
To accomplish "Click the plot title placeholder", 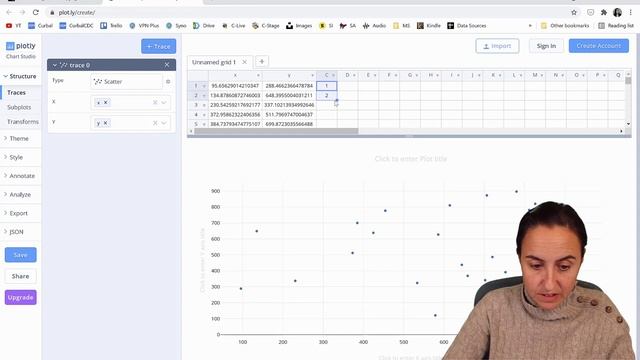I will click(411, 159).
